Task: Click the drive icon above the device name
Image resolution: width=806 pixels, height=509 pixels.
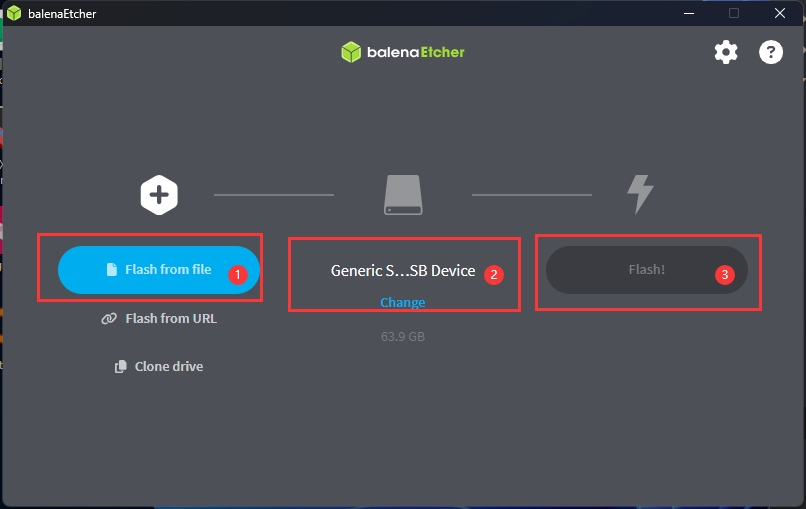Action: 403,195
